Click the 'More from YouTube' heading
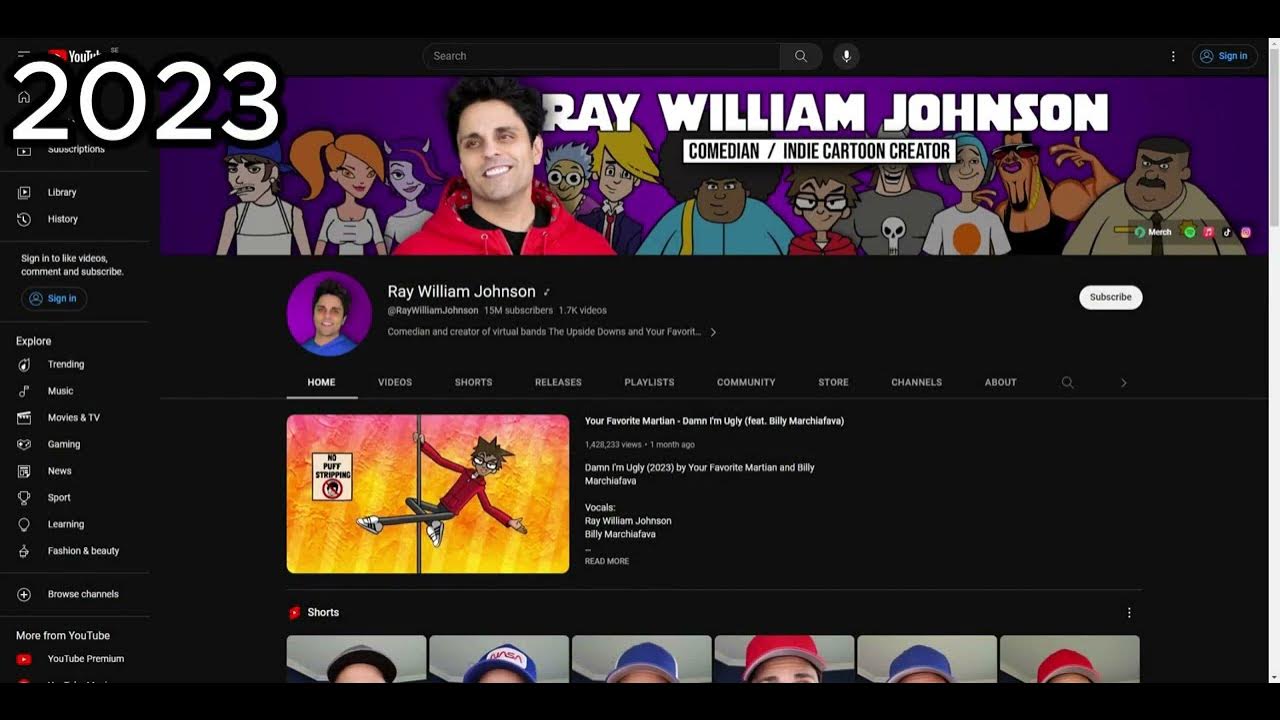The height and width of the screenshot is (720, 1280). (x=63, y=636)
